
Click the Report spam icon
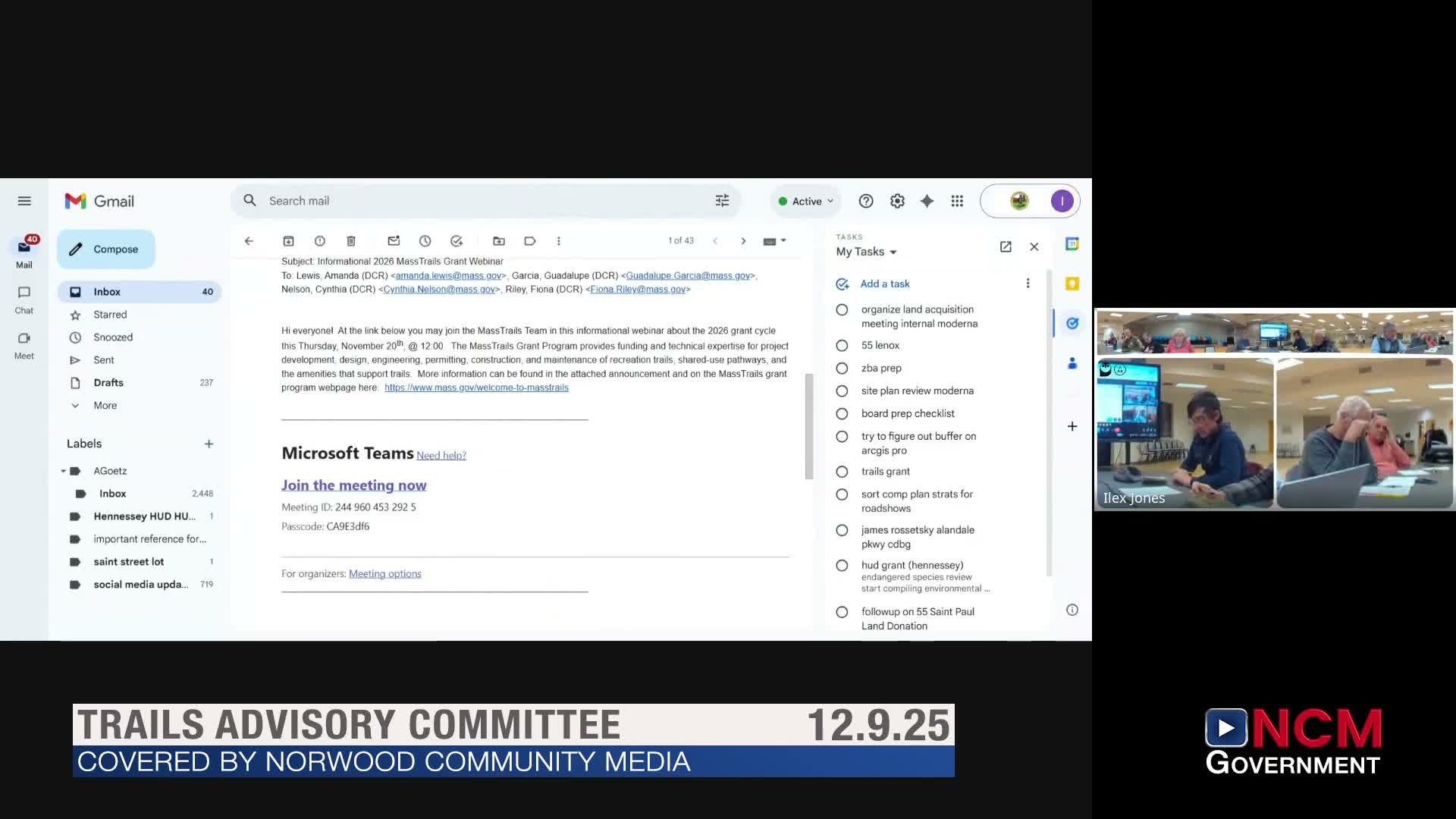coord(320,241)
